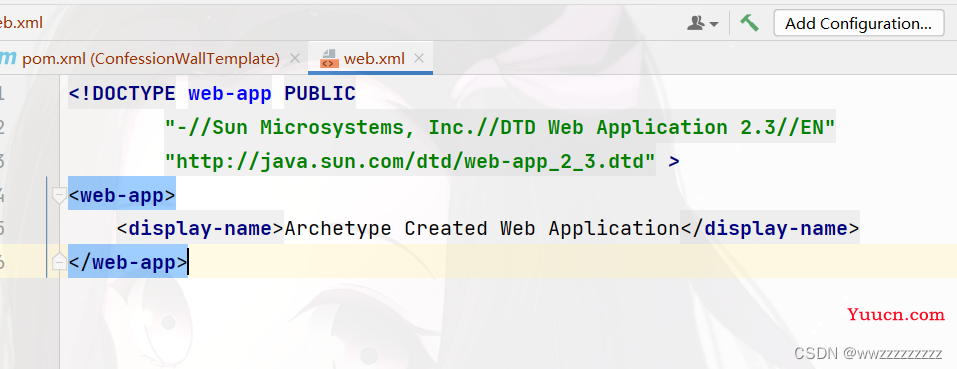Viewport: 957px width, 369px height.
Task: Close the web.xml editor tab
Action: click(419, 59)
